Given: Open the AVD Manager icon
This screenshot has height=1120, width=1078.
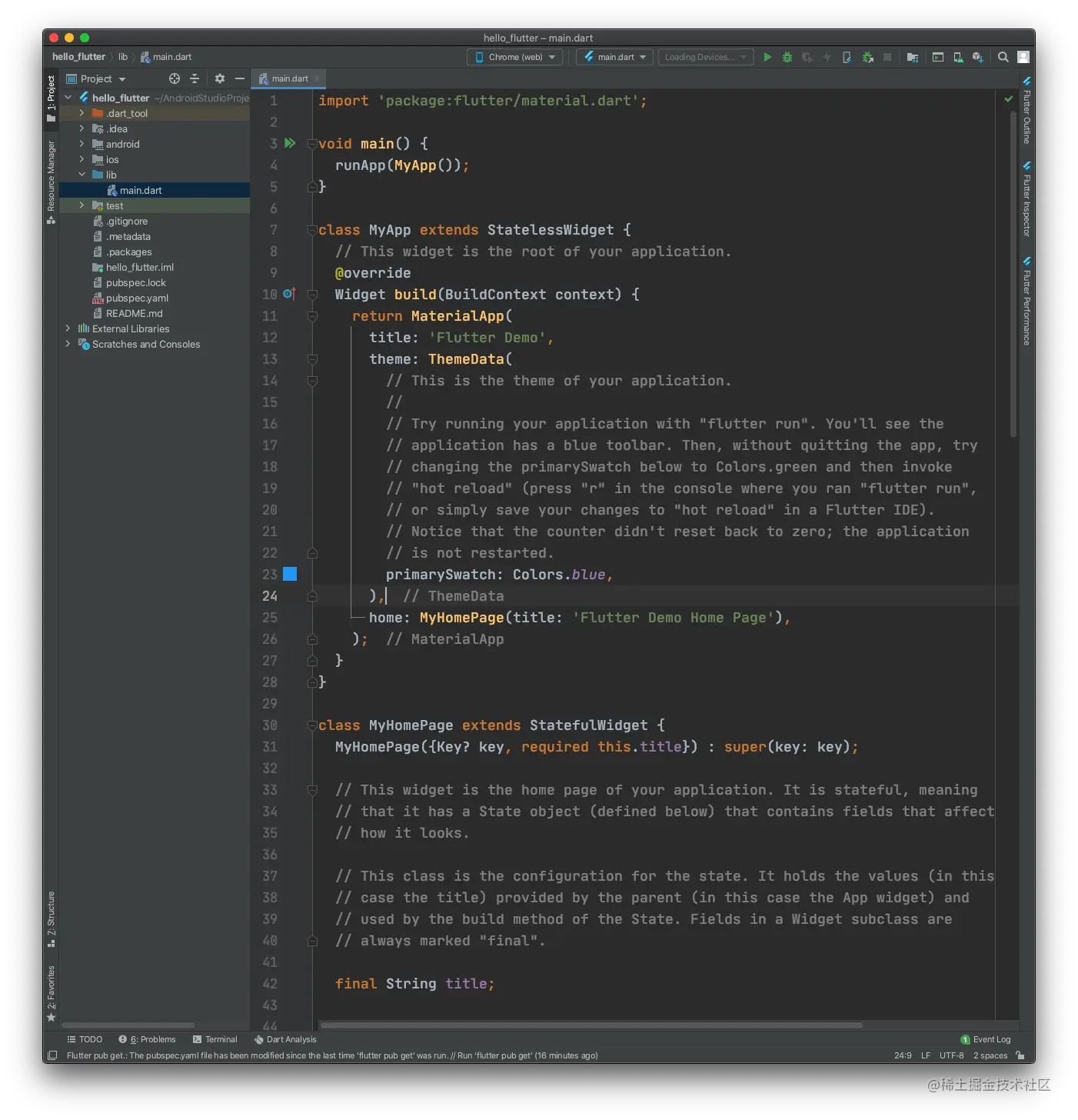Looking at the screenshot, I should click(958, 57).
